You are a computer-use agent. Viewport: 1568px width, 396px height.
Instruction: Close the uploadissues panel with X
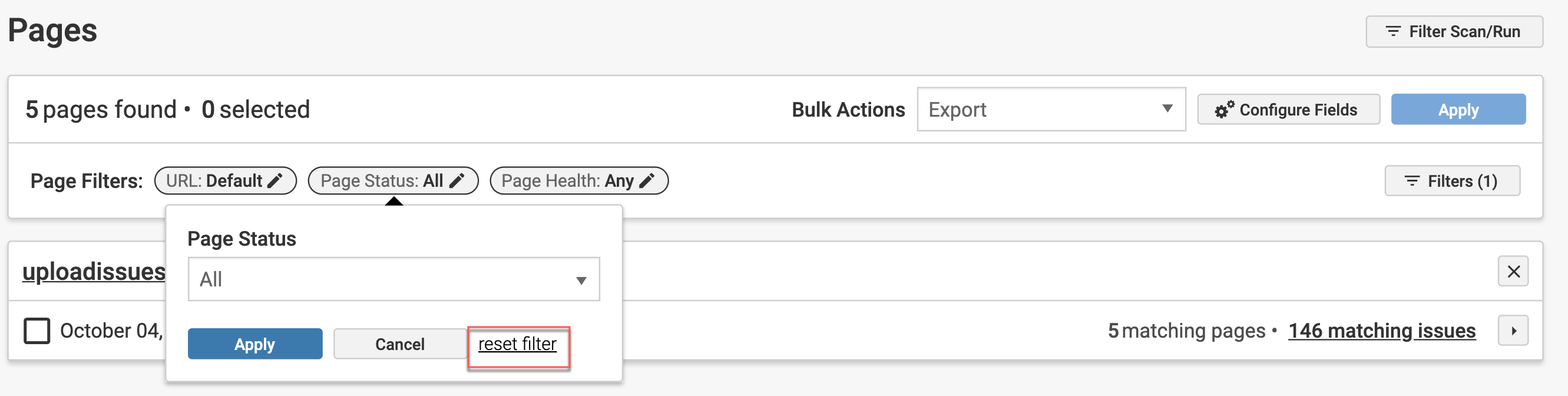pos(1513,271)
